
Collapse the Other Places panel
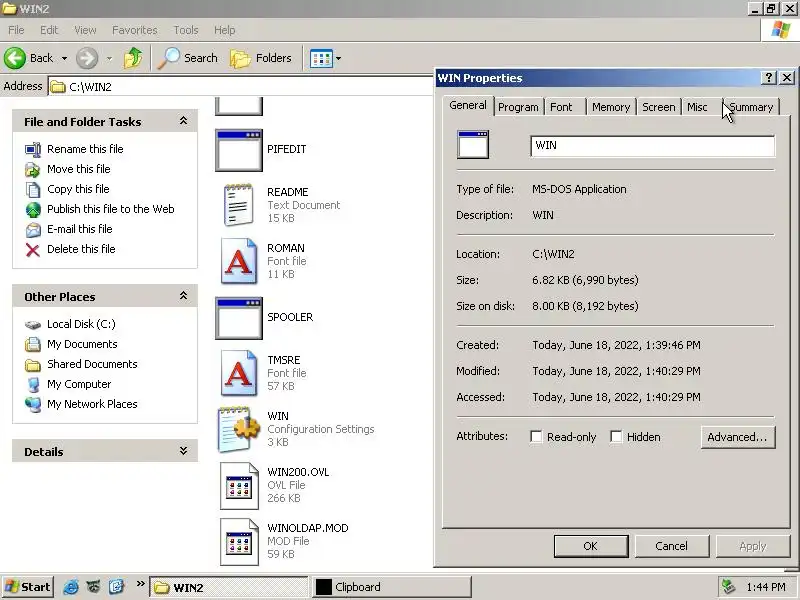point(183,296)
